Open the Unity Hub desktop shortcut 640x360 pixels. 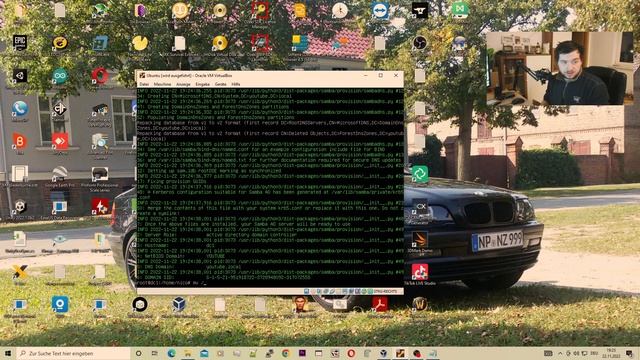[20, 76]
